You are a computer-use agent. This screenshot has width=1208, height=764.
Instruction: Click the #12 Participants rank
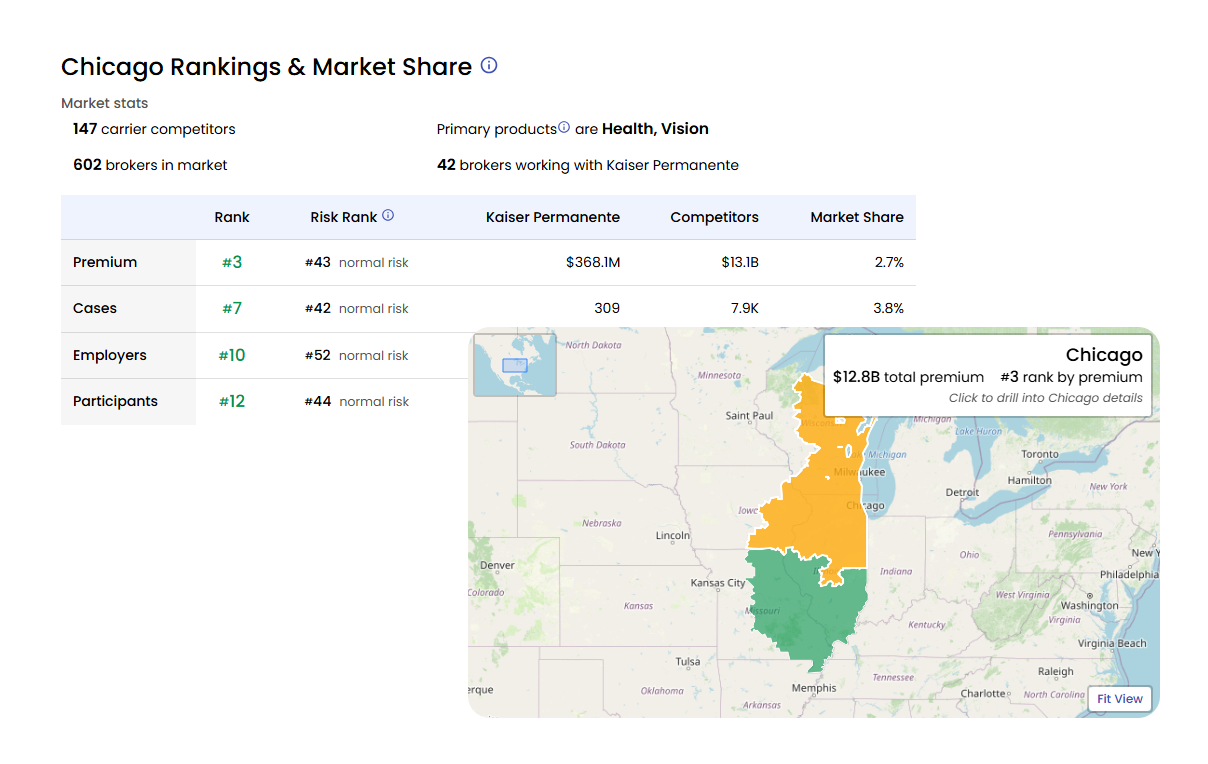231,401
